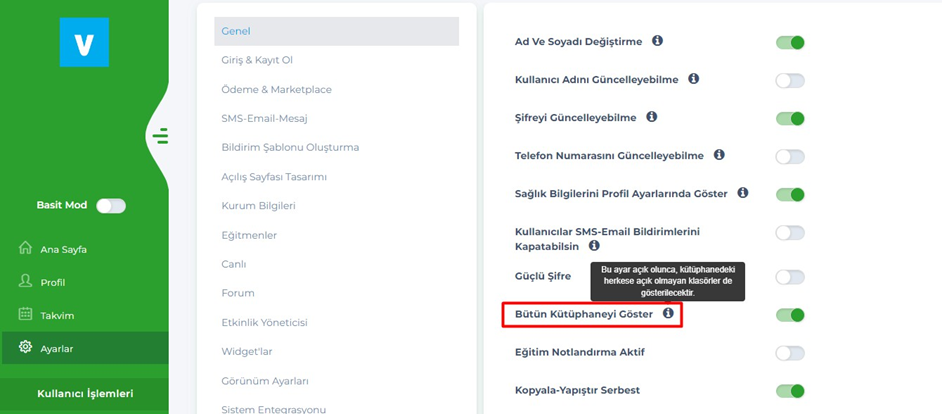Screen dimensions: 942x414
Task: Open the Giriş & Kayıt Ol settings tab
Action: click(x=256, y=60)
